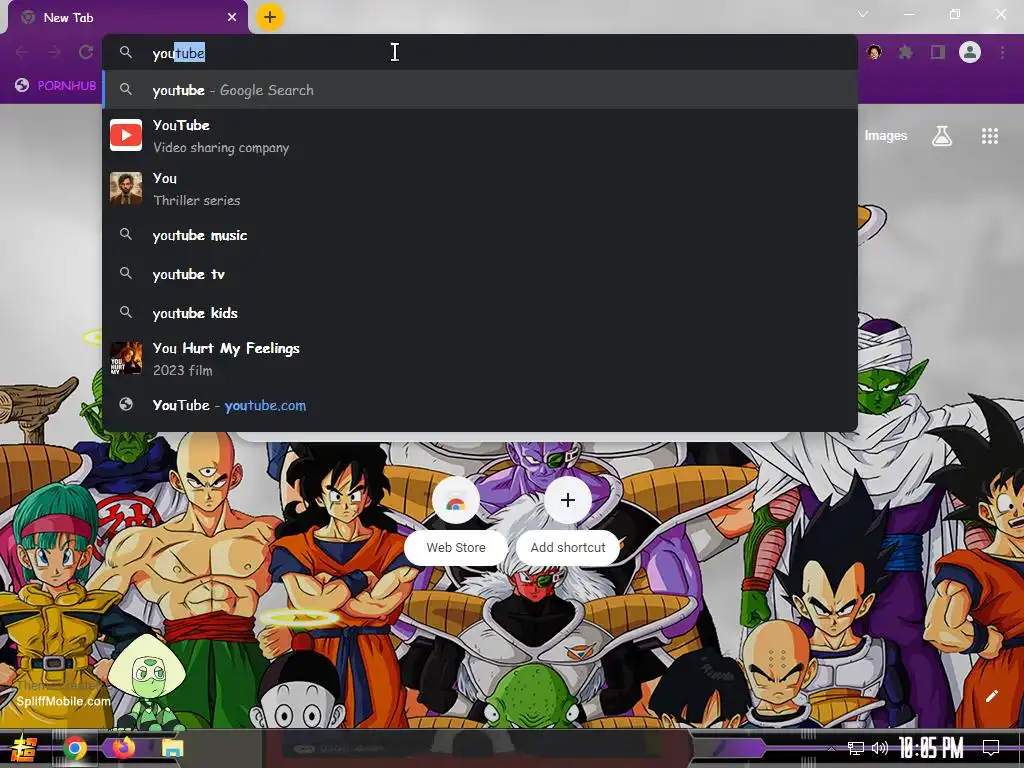Open the Images link
Viewport: 1024px width, 768px height.
pos(886,135)
